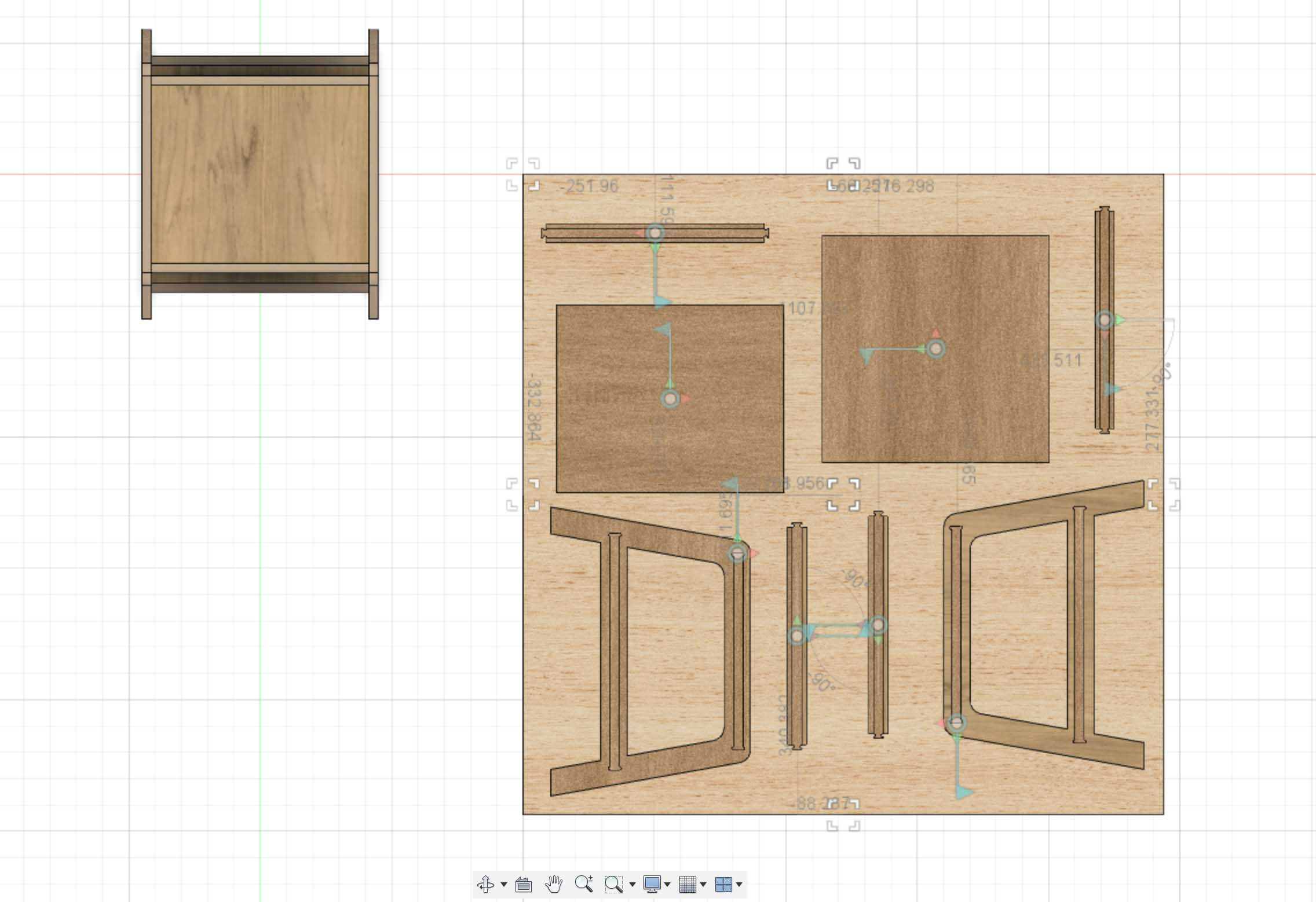Expand Grid and Snaps dropdown arrow
This screenshot has height=902, width=1316.
(703, 885)
